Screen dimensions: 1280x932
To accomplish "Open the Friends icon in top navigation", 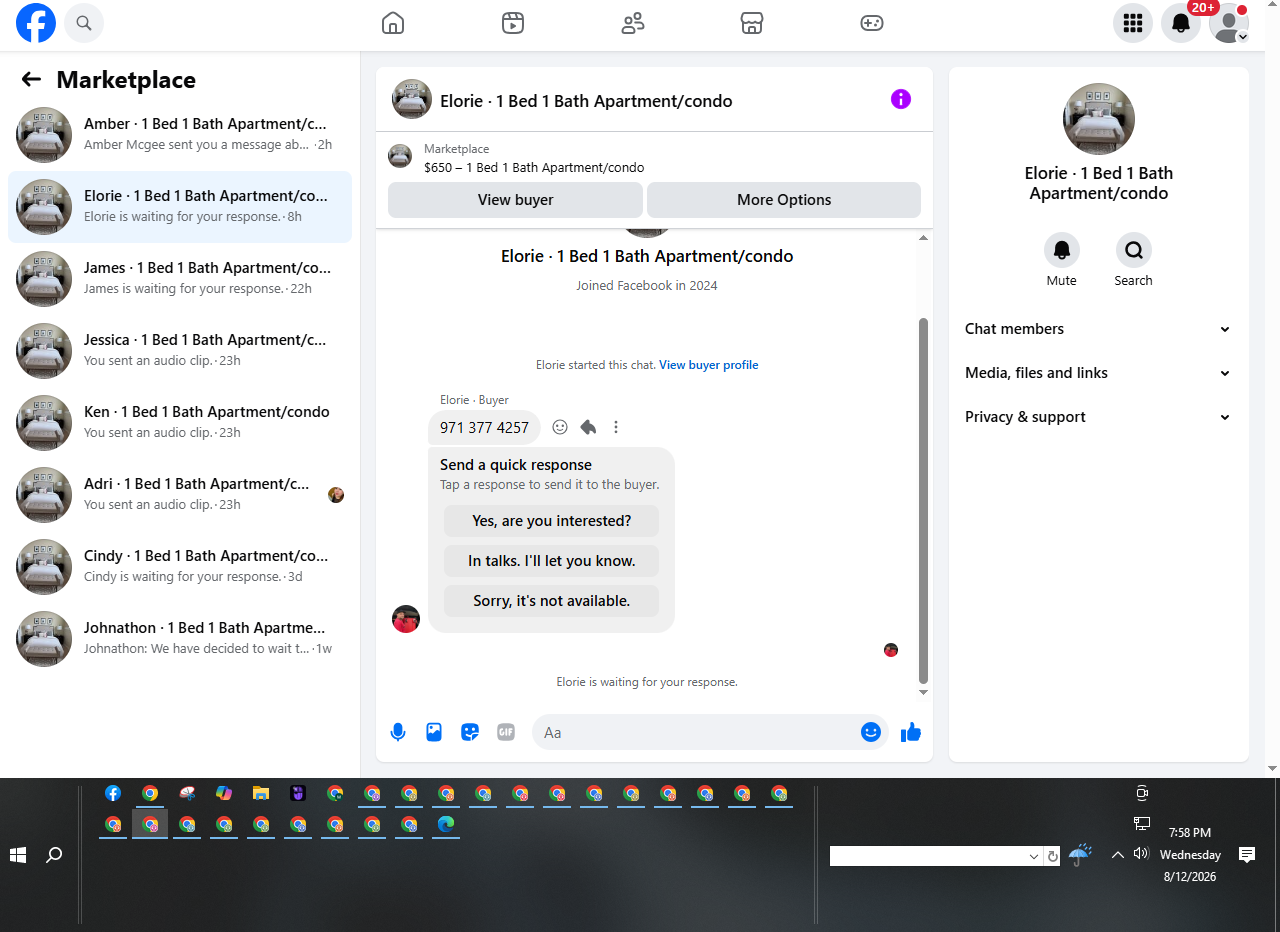I will [x=633, y=23].
